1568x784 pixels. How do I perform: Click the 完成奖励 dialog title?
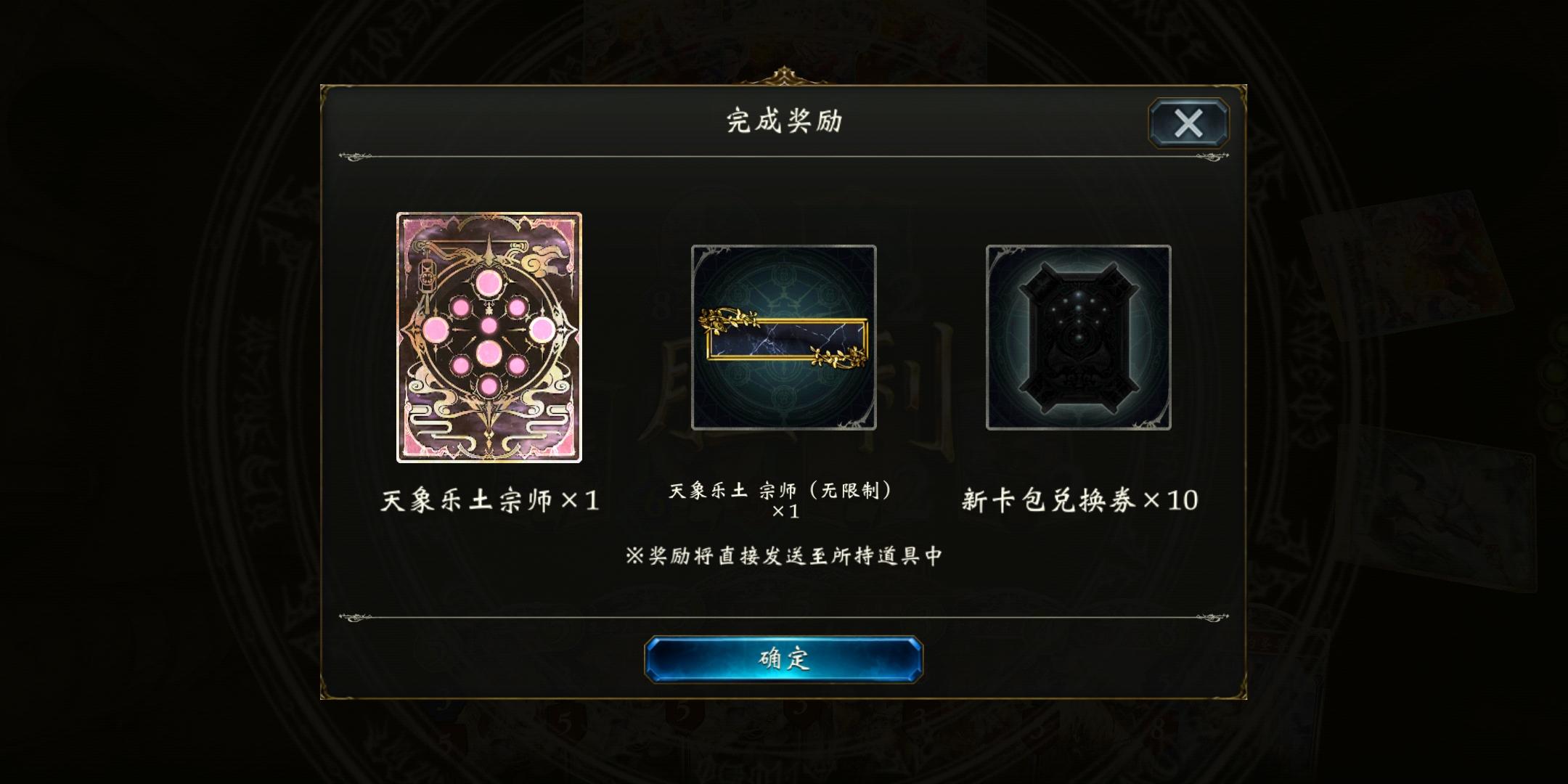click(784, 121)
